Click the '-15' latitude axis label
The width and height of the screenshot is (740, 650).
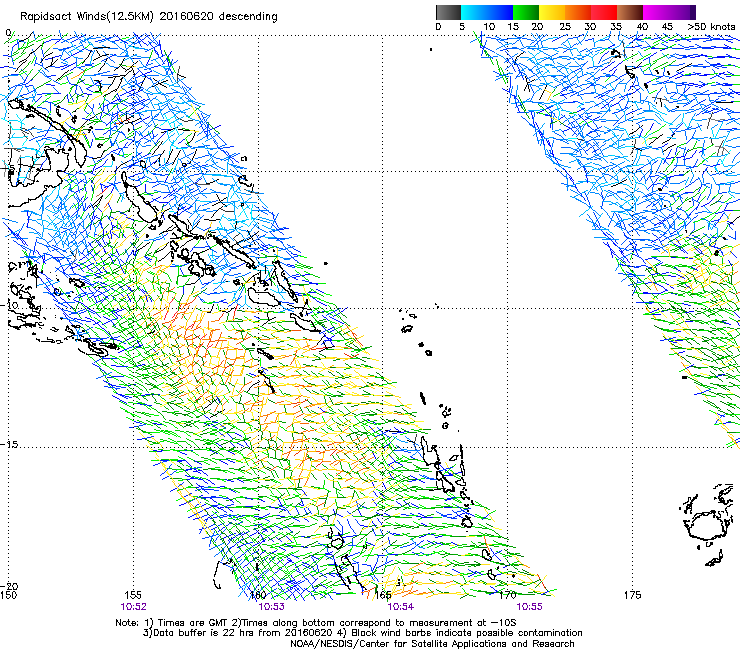coord(9,445)
